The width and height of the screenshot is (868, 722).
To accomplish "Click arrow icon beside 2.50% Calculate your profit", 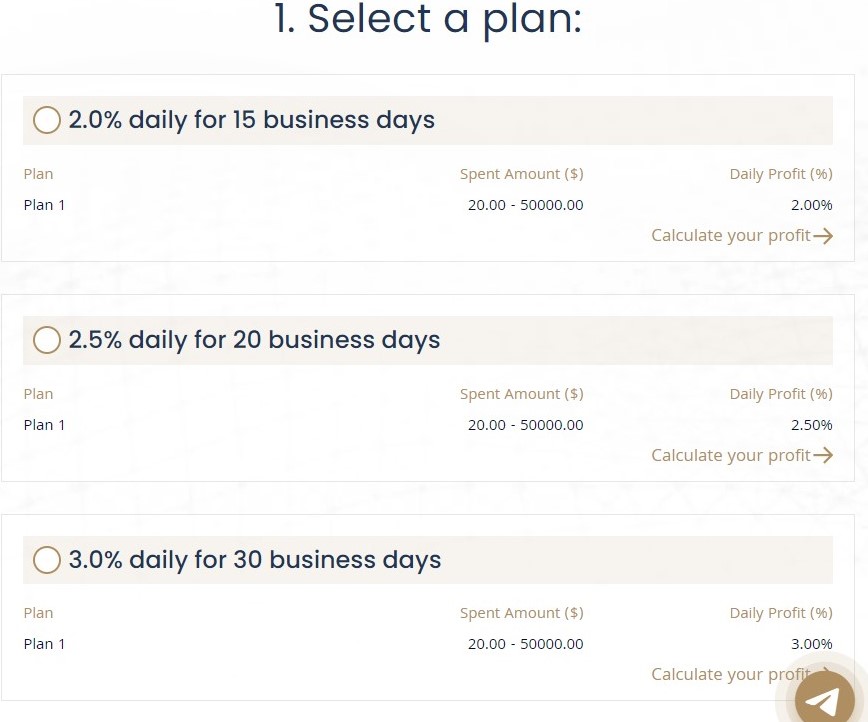I will (x=823, y=456).
